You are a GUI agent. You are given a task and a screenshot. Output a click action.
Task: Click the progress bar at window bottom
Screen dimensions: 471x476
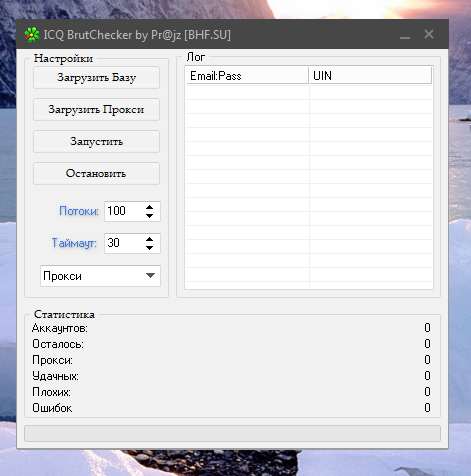point(232,434)
